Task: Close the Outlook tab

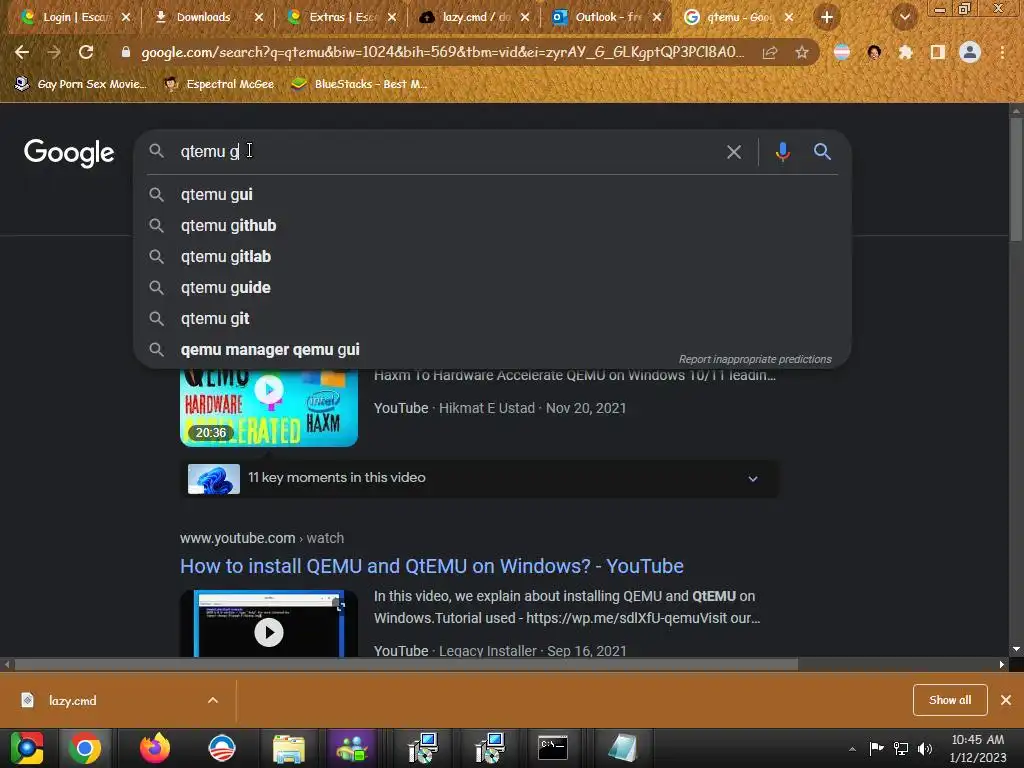Action: click(x=657, y=18)
